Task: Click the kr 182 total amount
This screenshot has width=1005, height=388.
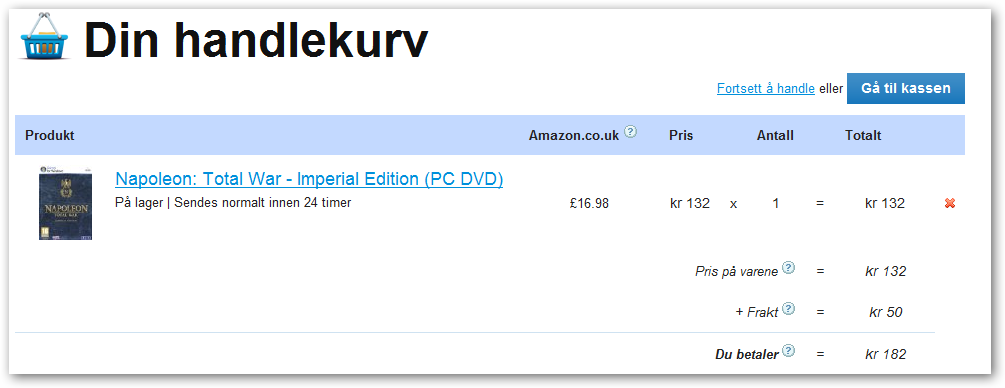Action: pyautogui.click(x=885, y=354)
